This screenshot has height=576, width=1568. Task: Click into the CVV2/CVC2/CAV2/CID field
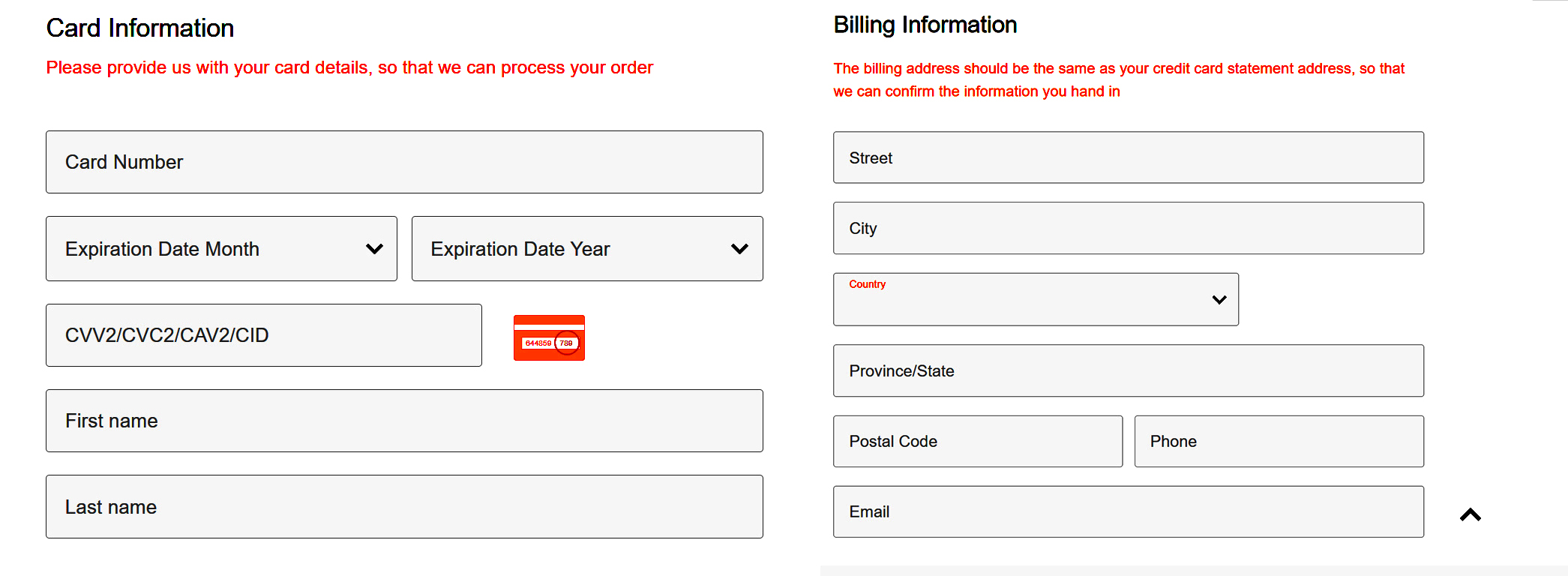[264, 335]
